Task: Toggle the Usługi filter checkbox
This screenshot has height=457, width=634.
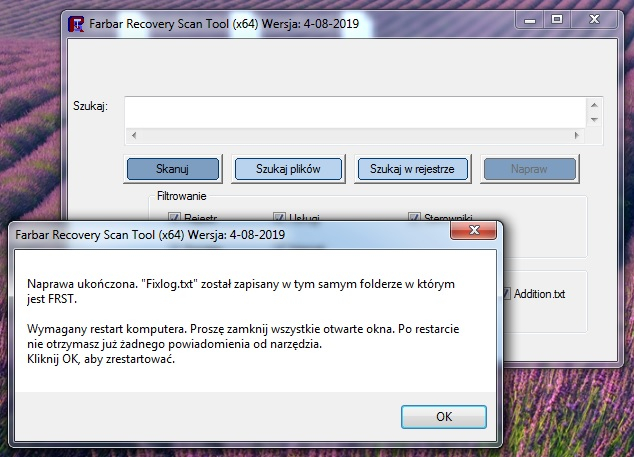Action: coord(279,217)
